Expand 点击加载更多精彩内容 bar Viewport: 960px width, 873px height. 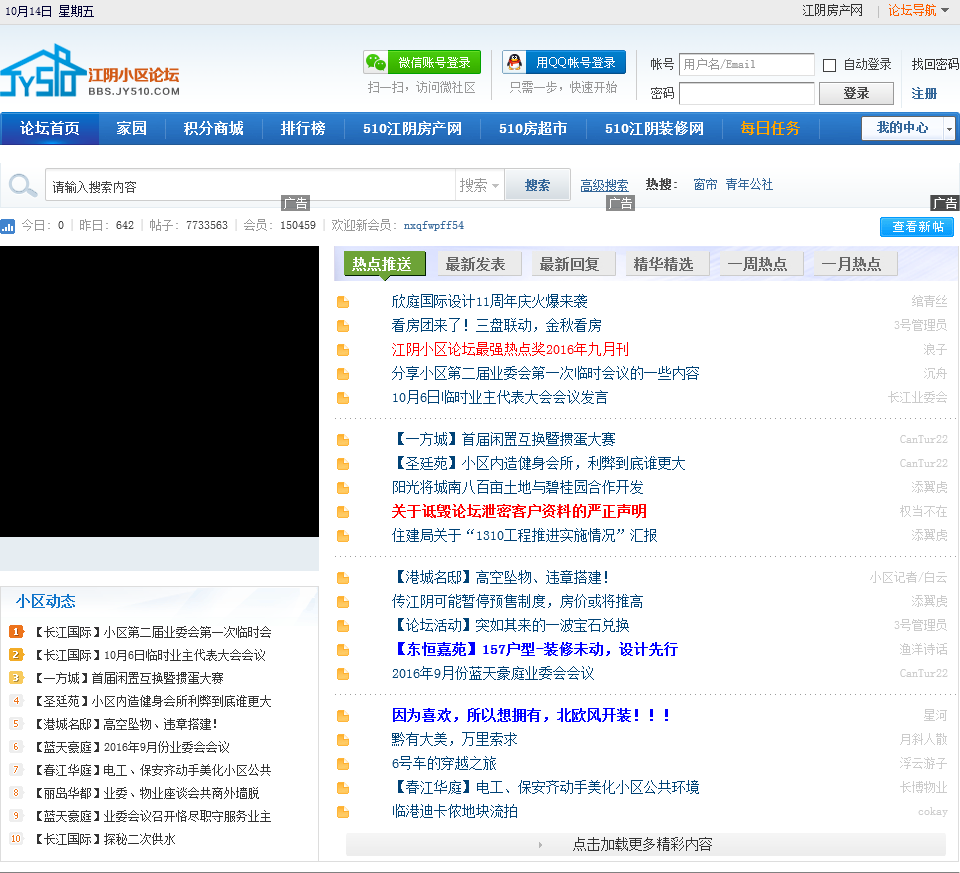click(x=645, y=845)
